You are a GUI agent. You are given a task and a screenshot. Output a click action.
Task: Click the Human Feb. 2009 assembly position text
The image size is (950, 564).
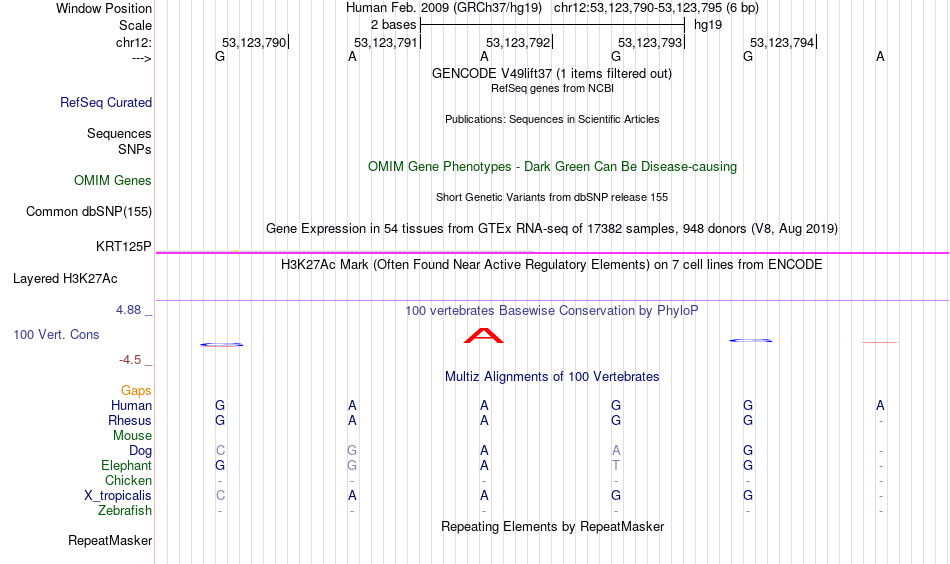click(x=552, y=8)
